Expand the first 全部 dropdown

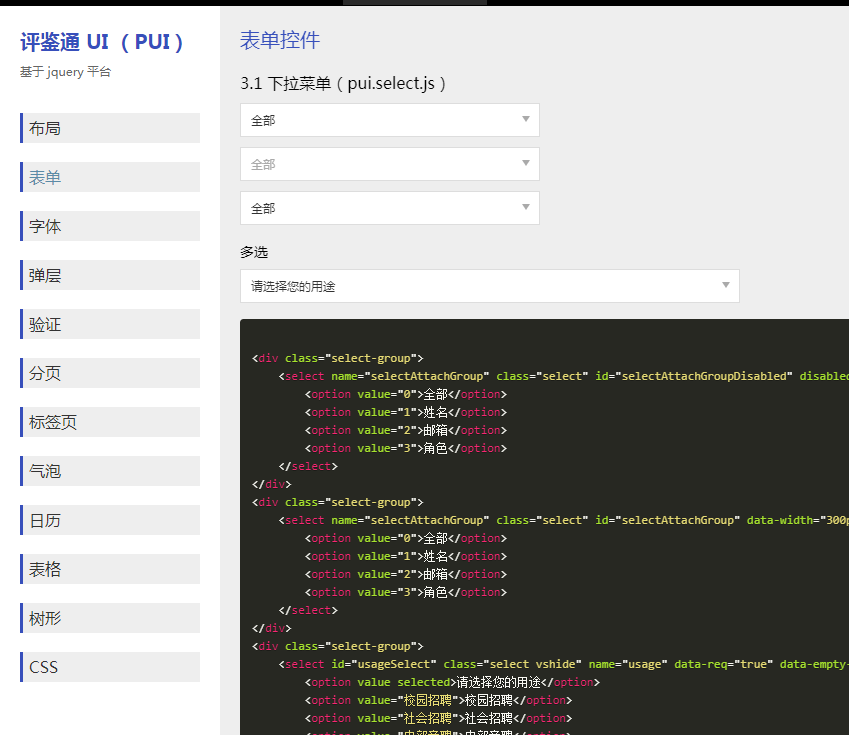tap(389, 120)
